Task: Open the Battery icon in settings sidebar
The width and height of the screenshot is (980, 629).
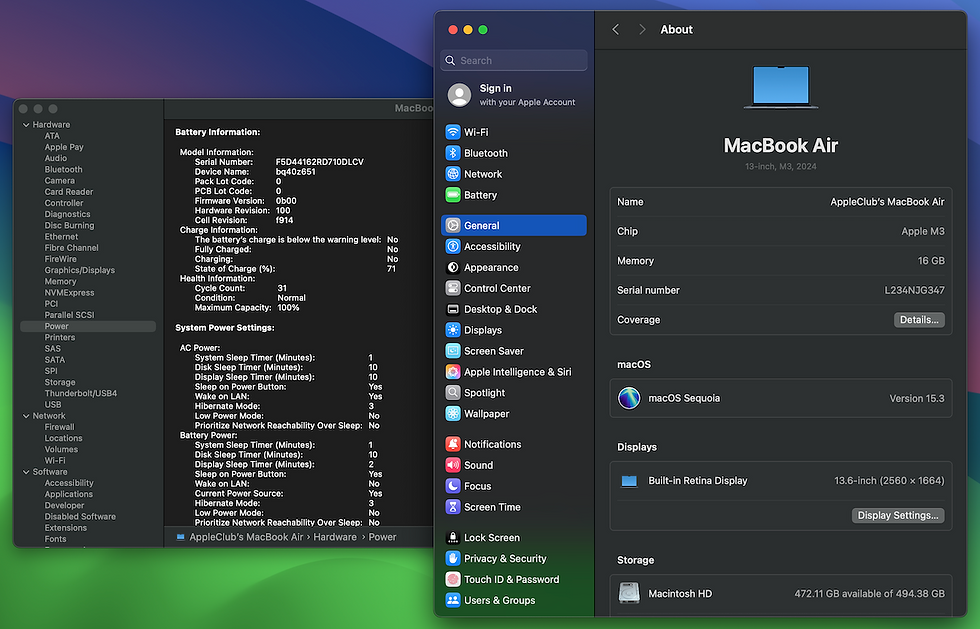Action: (452, 195)
